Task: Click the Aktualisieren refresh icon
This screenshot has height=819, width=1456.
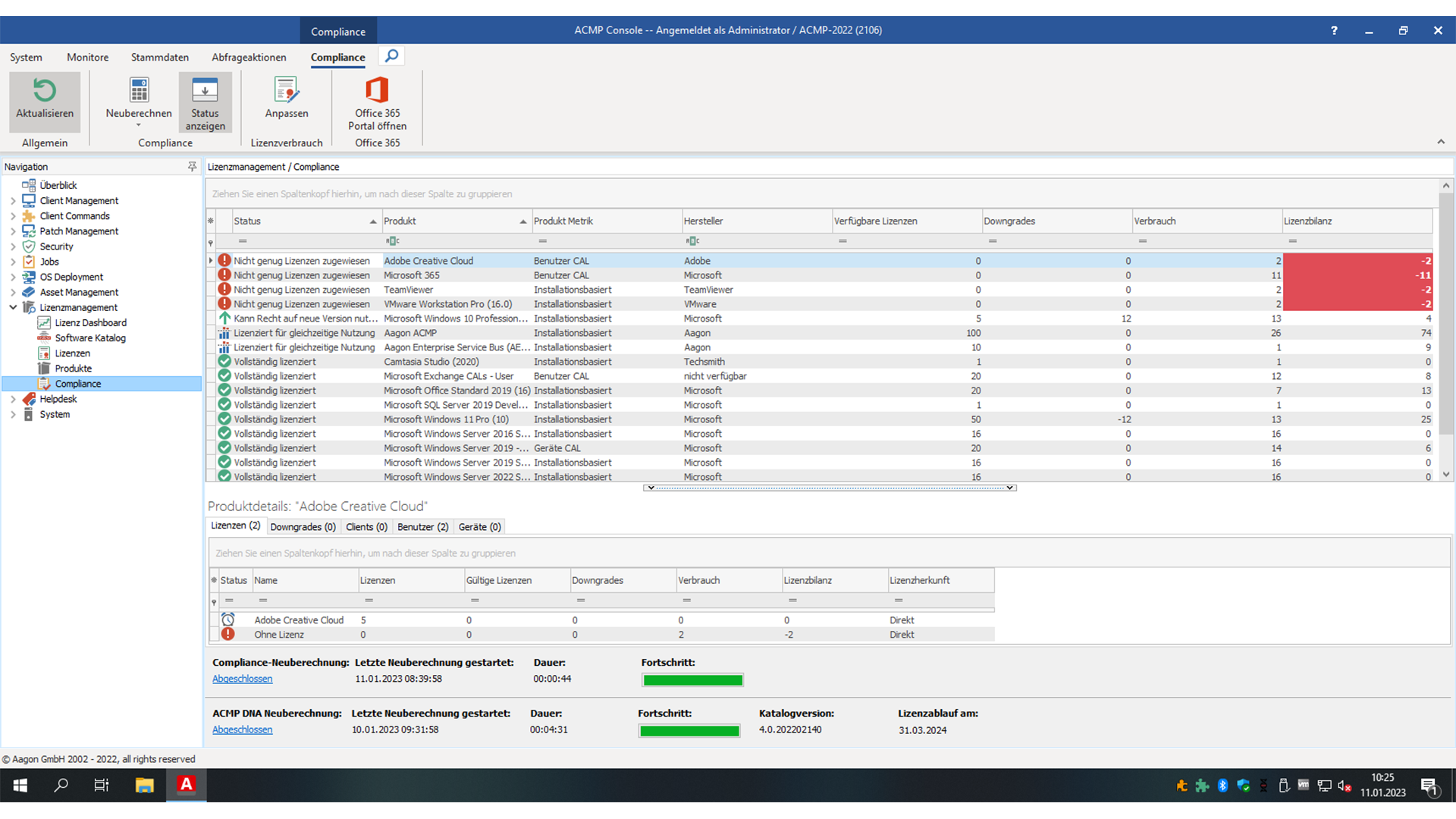Action: coord(45,90)
